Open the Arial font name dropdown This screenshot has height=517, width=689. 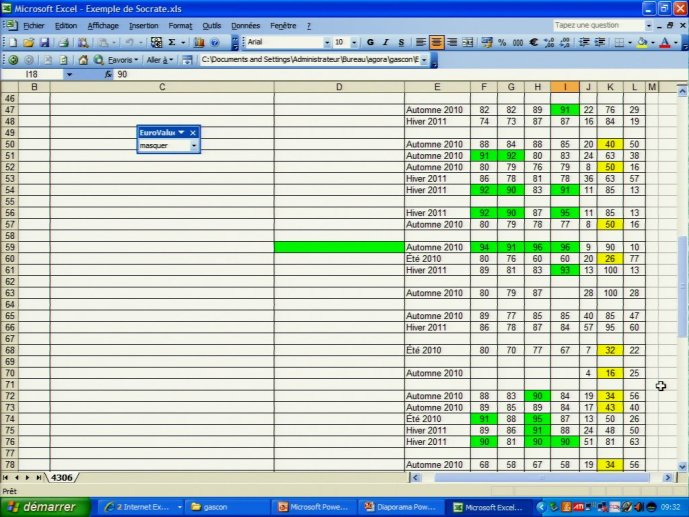(326, 43)
